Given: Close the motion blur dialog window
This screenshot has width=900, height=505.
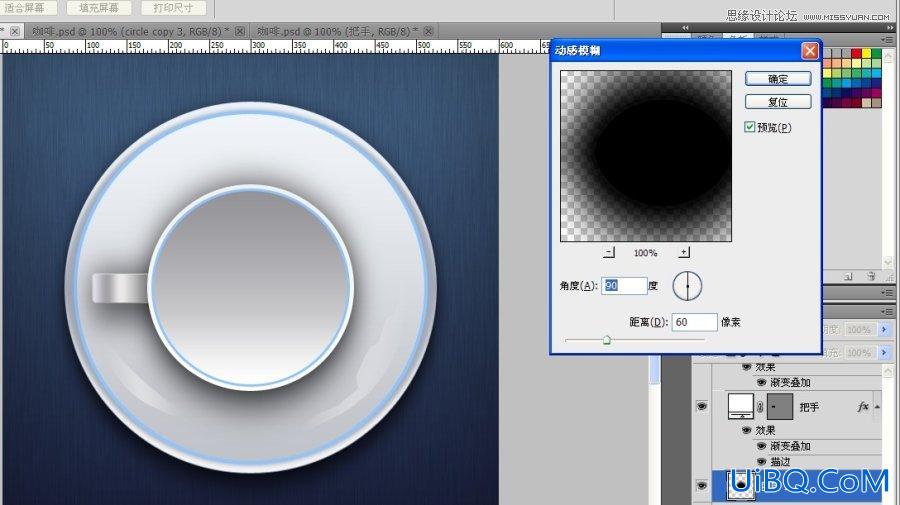Looking at the screenshot, I should click(x=810, y=51).
